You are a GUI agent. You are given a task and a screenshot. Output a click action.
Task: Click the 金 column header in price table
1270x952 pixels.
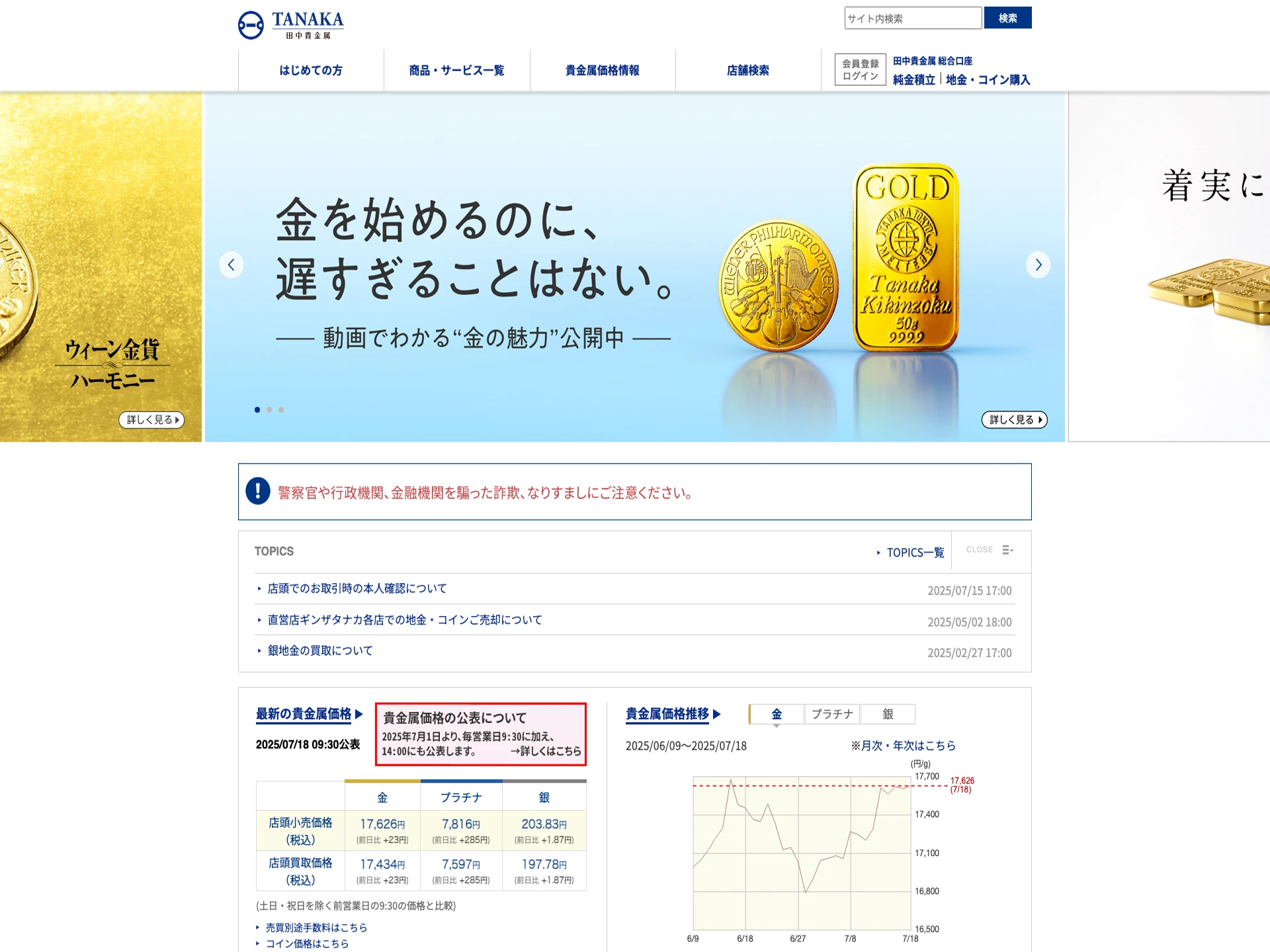(382, 797)
